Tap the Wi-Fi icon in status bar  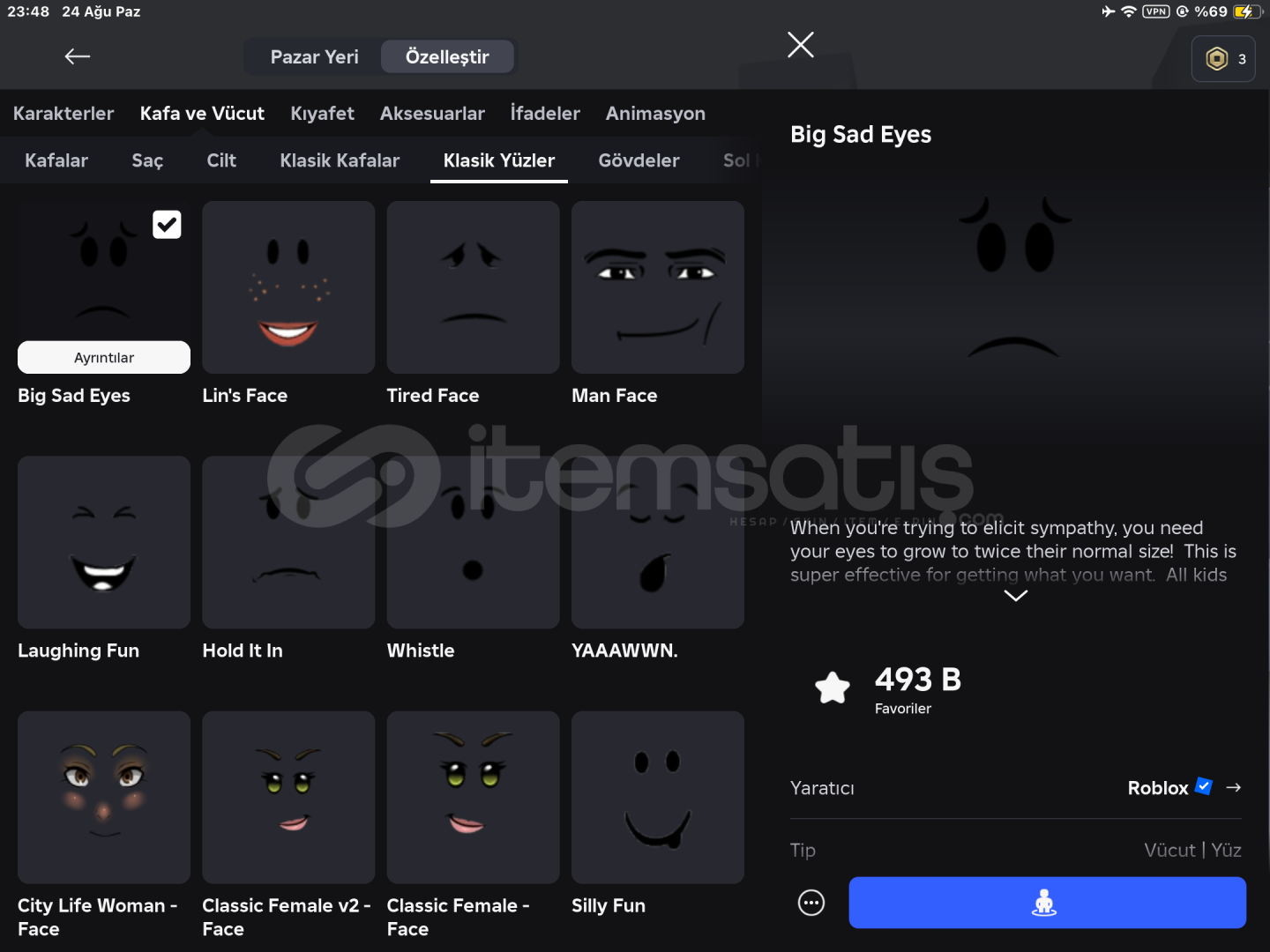(x=1129, y=11)
